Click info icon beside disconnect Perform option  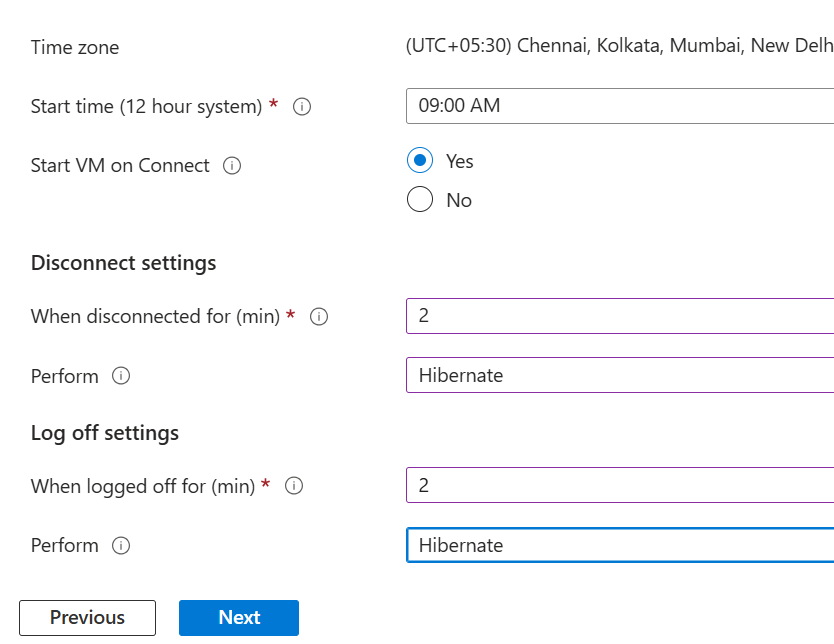(121, 376)
